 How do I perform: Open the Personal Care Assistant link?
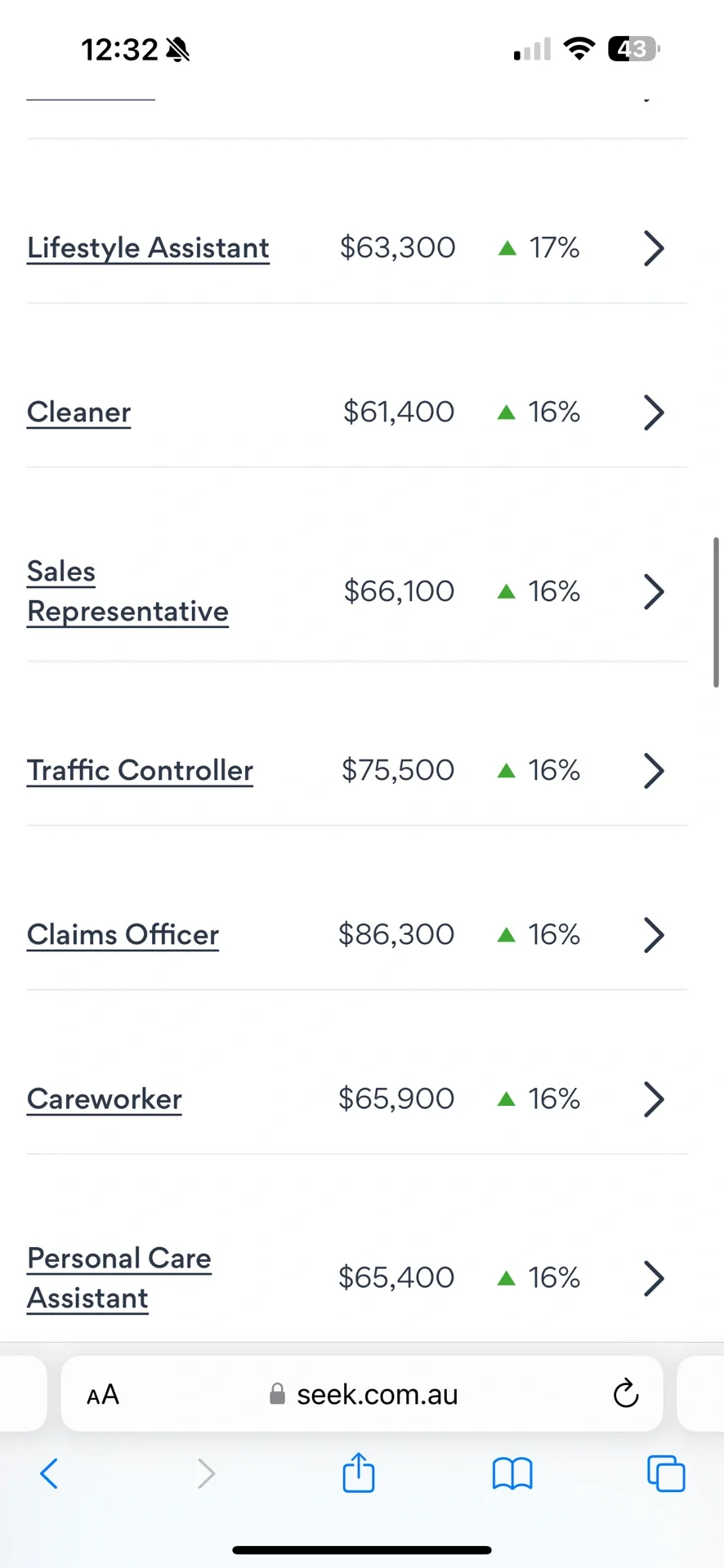point(119,1278)
